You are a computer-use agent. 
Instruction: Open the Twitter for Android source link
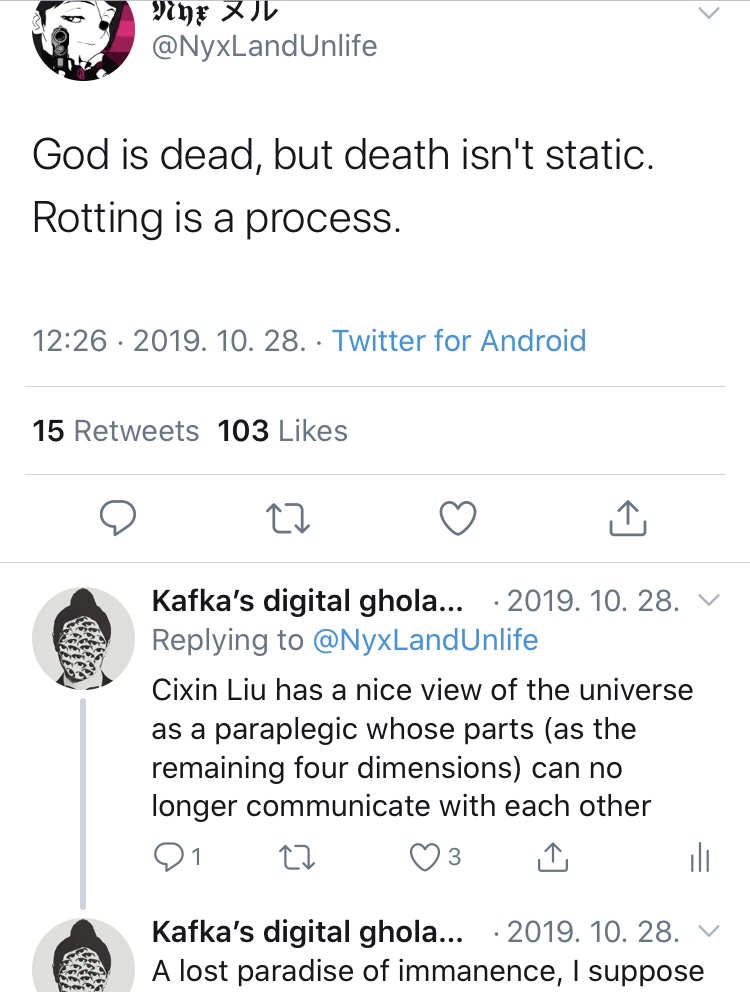pyautogui.click(x=459, y=341)
